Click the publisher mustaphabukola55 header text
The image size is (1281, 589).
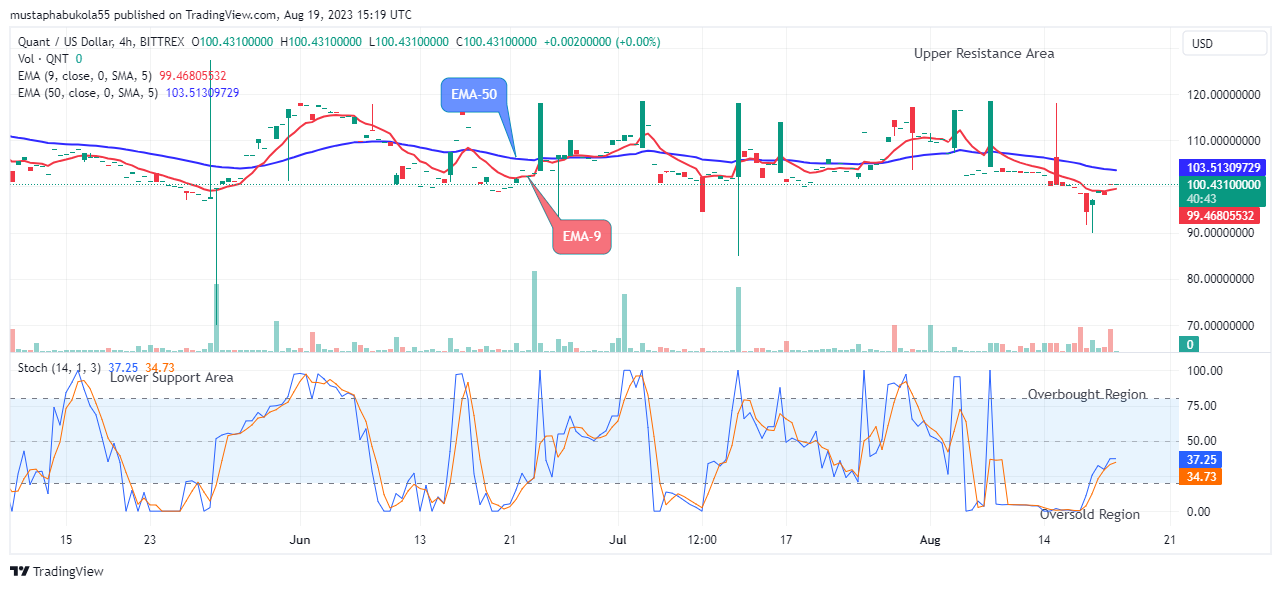coord(59,16)
